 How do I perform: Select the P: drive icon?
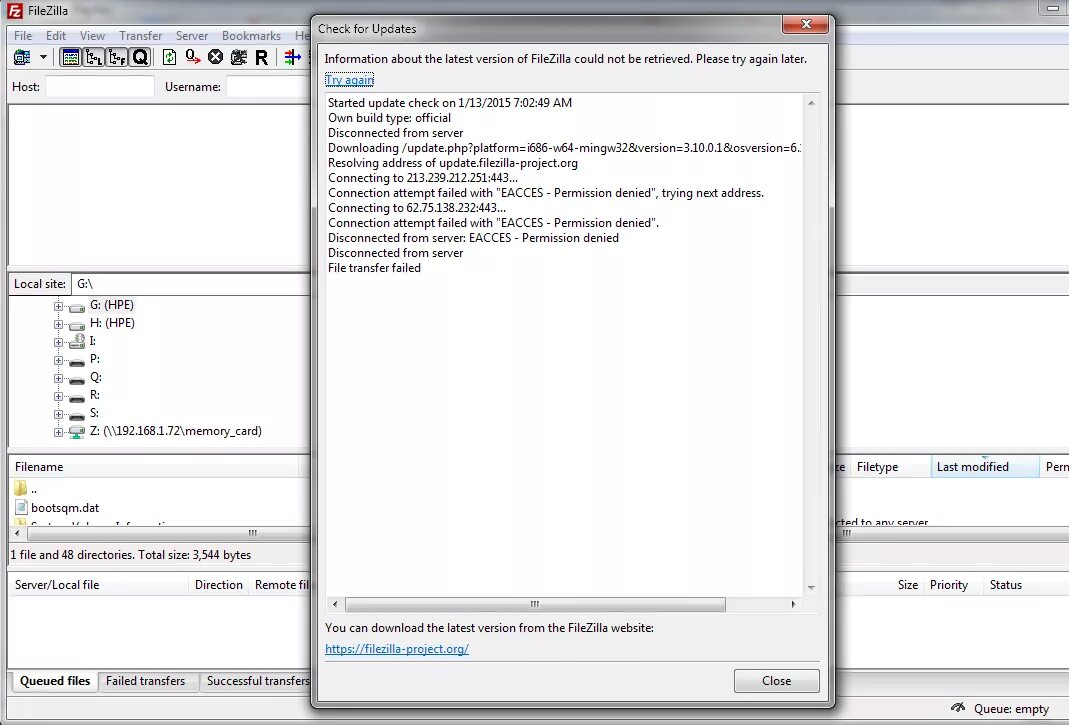(77, 361)
